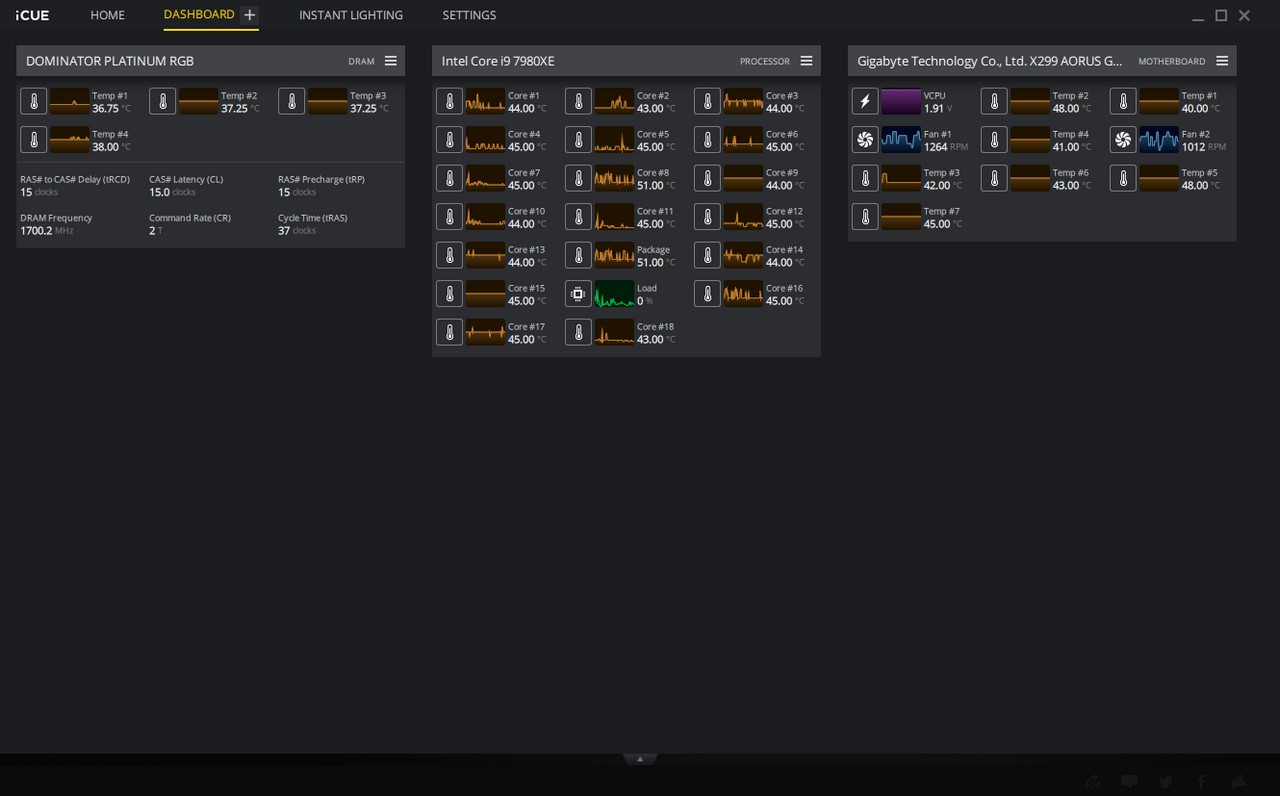This screenshot has width=1280, height=796.
Task: Click Core #1 thermometer icon
Action: [449, 101]
